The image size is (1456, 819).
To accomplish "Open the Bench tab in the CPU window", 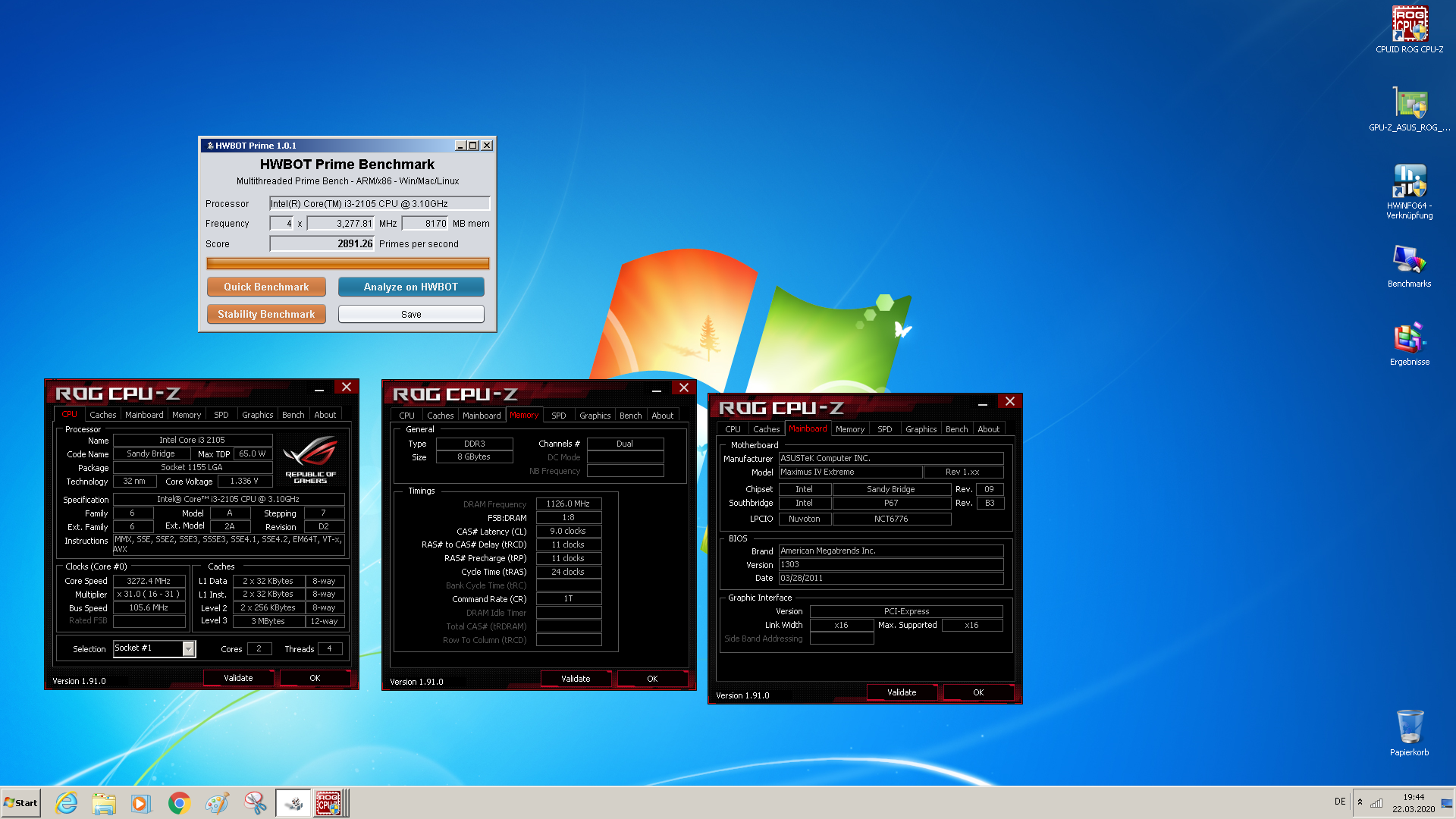I will tap(293, 415).
